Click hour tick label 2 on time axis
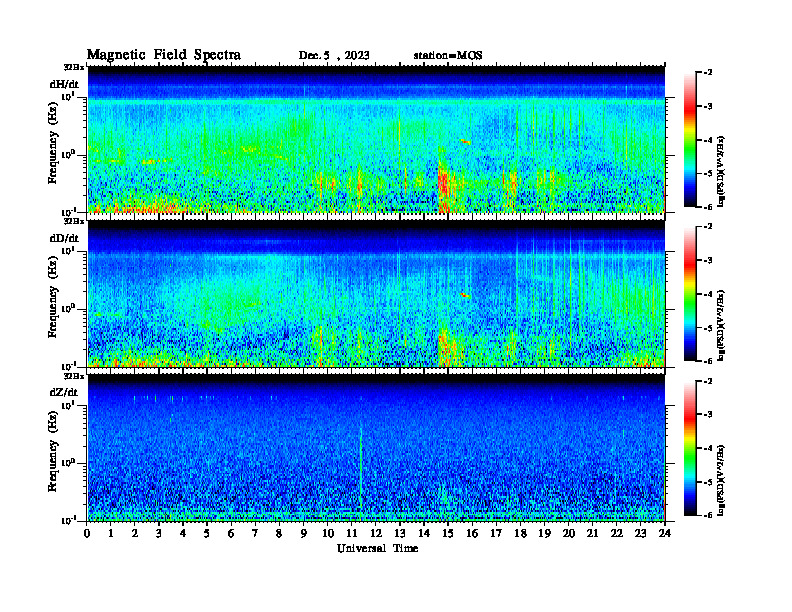 [x=135, y=534]
